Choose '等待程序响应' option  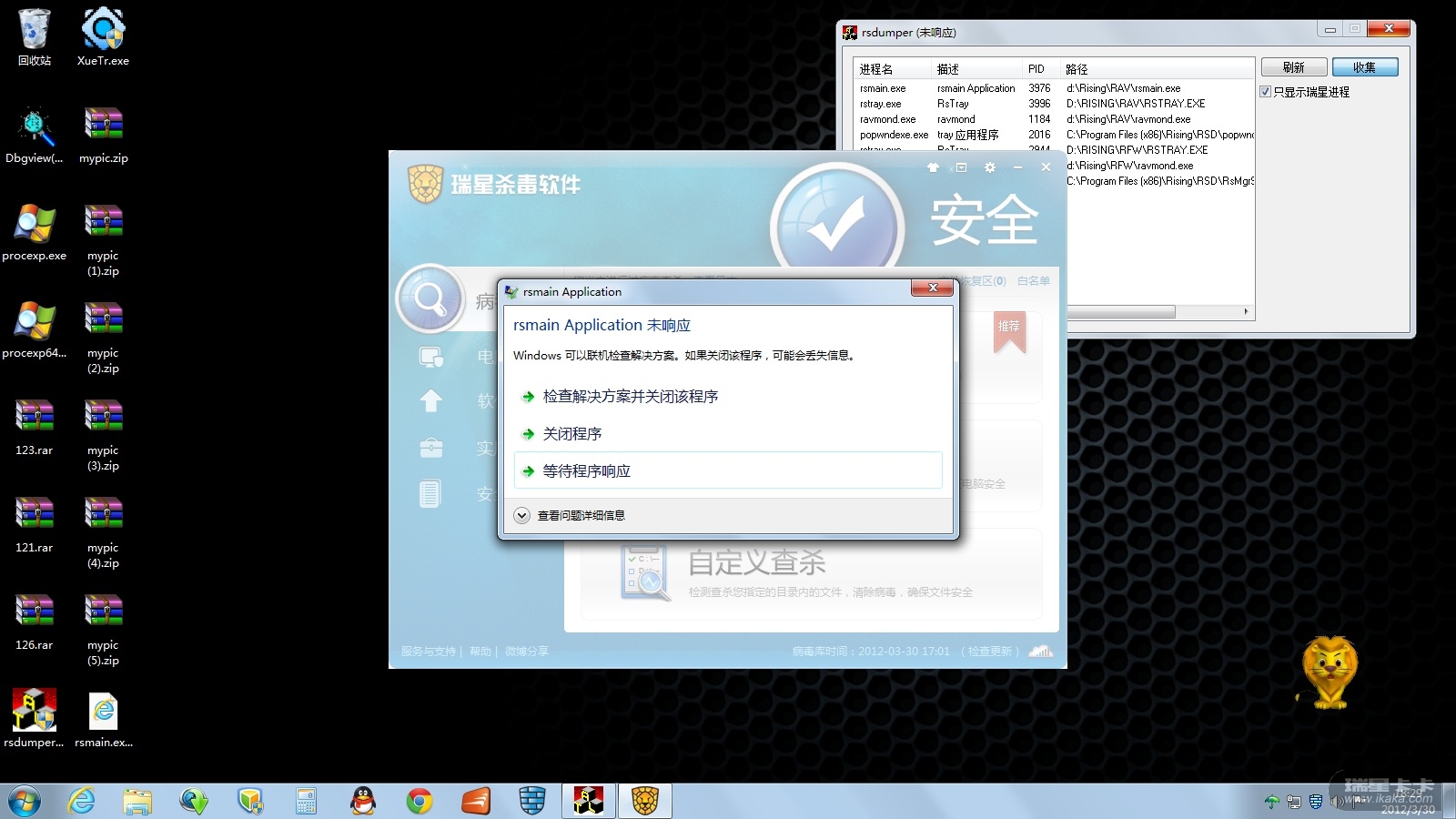pos(728,471)
